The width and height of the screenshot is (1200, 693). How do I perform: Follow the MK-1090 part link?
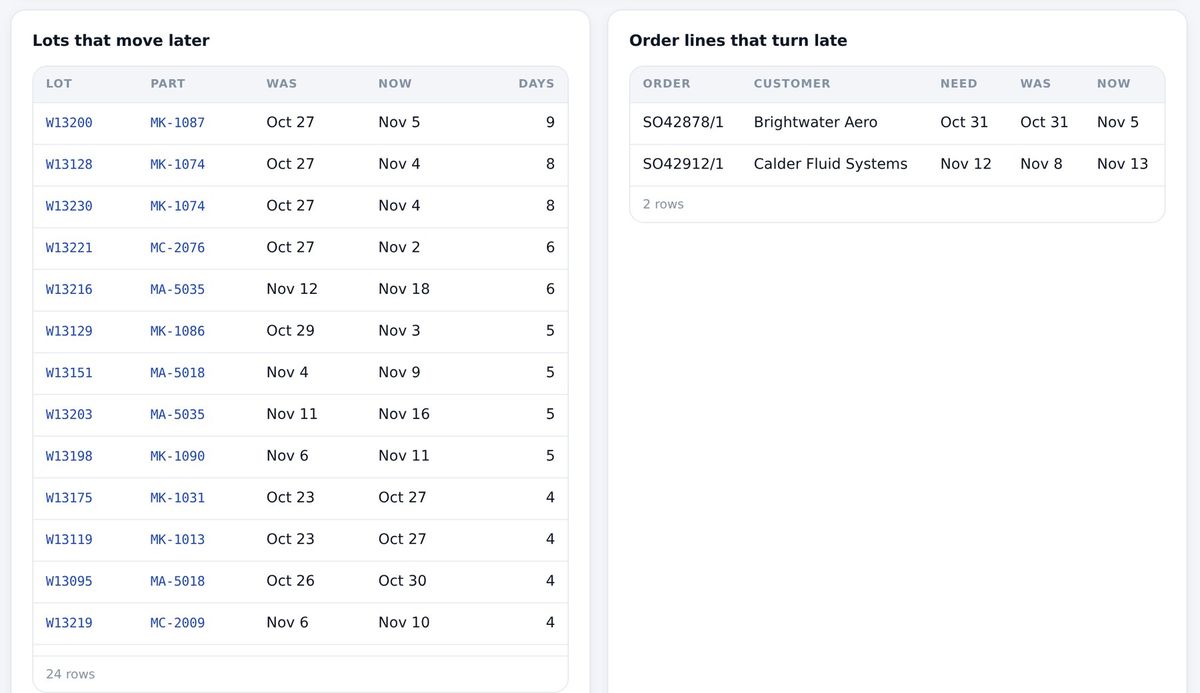tap(177, 456)
